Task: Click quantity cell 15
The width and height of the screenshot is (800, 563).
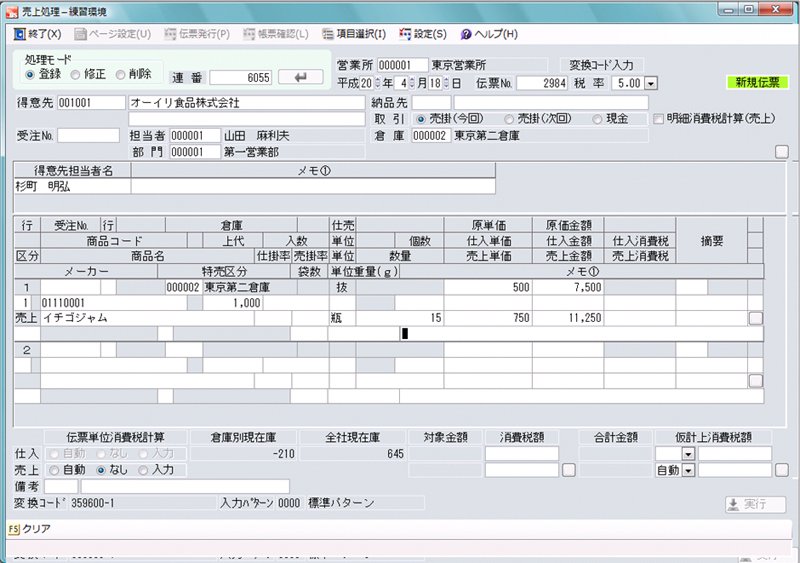Action: 399,318
